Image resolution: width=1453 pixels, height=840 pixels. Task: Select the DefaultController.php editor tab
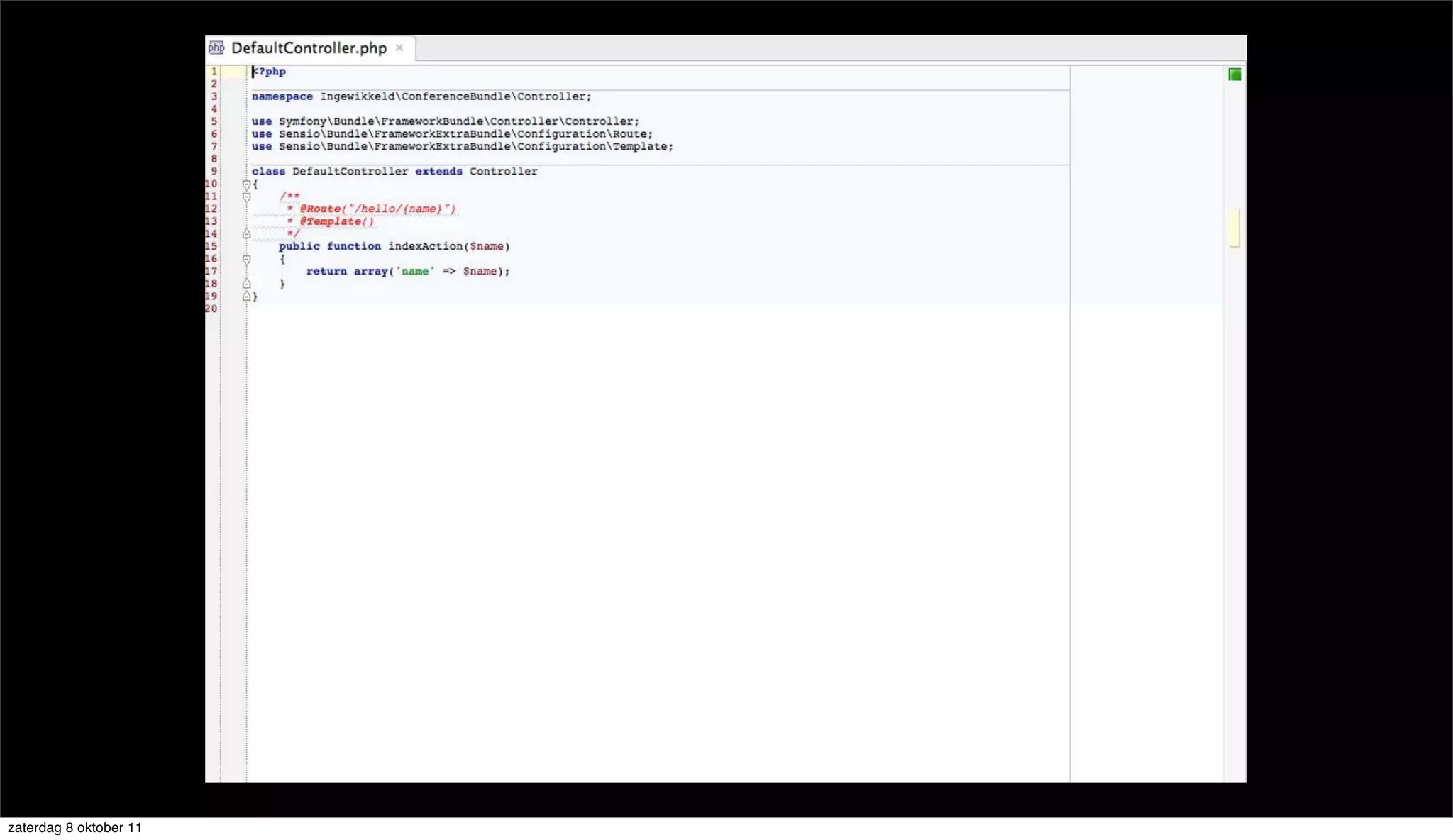click(309, 48)
